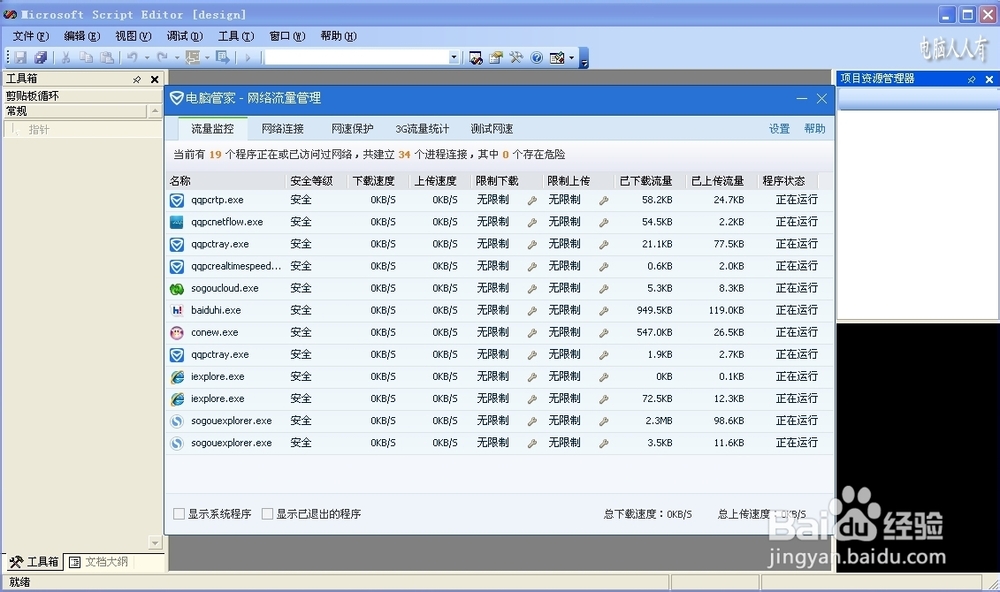Open the Help question mark icon
The image size is (1000, 592).
tap(537, 57)
